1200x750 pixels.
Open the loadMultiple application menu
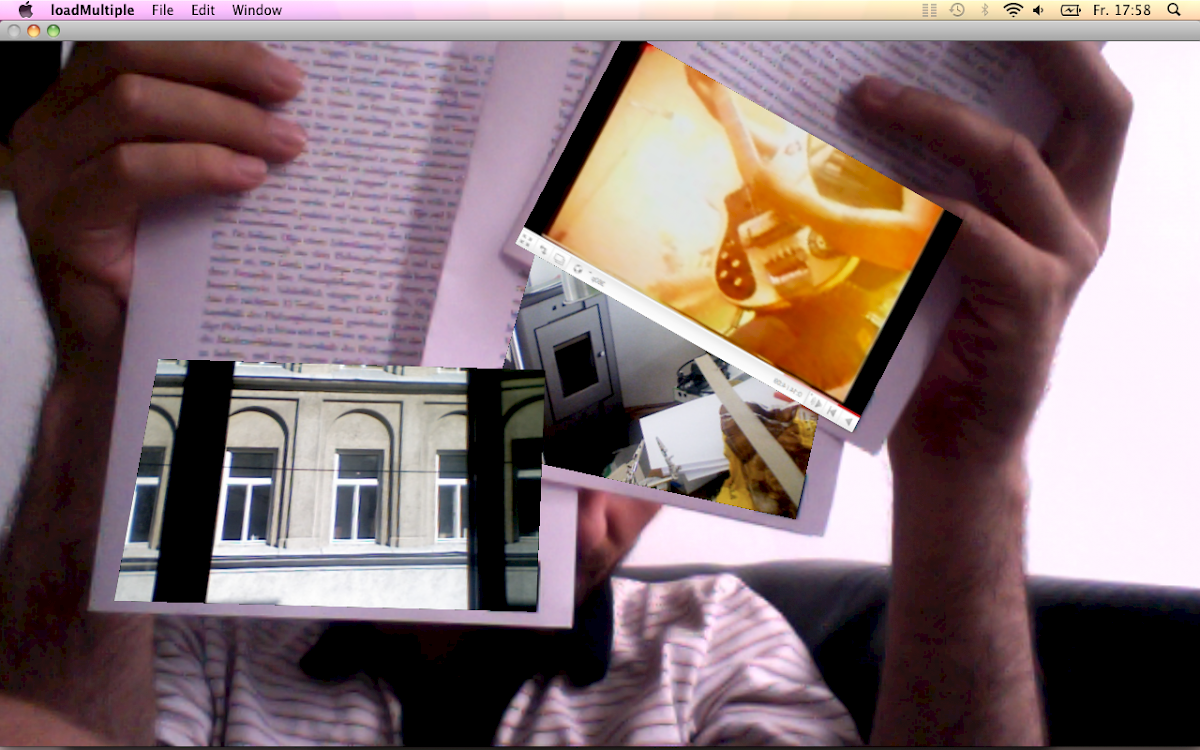[92, 10]
